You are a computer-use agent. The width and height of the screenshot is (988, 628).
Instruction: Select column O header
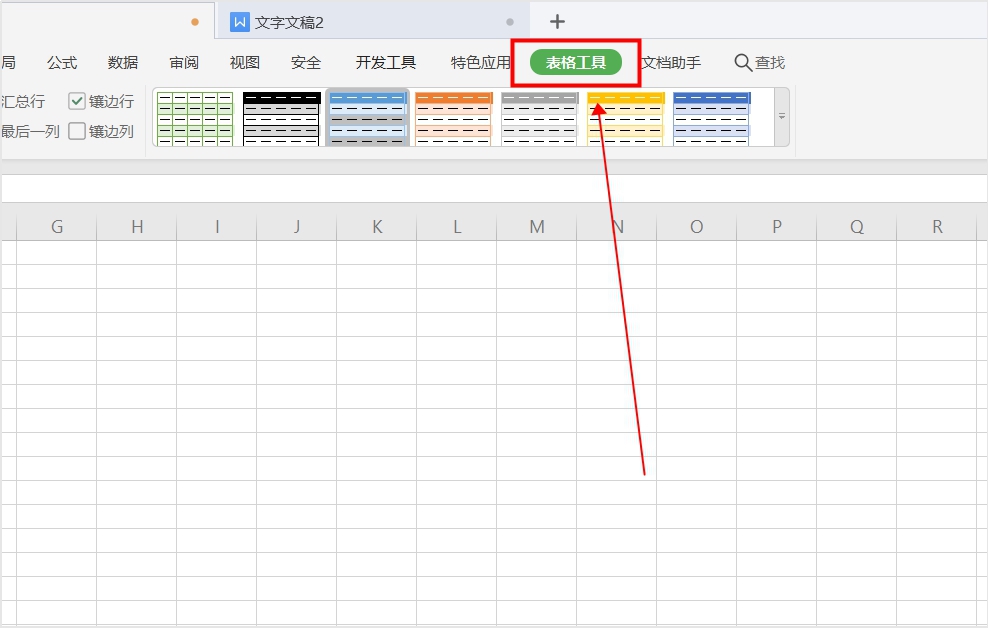tap(696, 227)
